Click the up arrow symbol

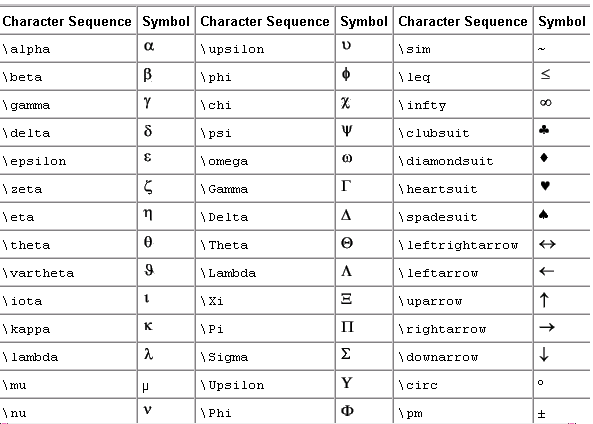coord(544,300)
